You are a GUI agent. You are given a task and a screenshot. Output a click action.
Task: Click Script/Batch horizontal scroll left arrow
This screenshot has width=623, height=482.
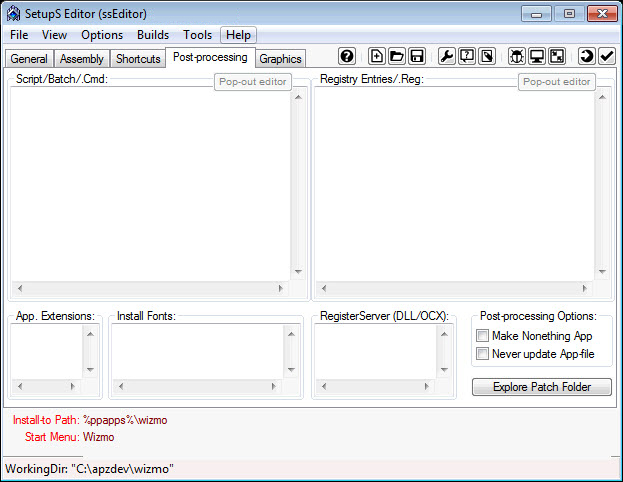20,288
